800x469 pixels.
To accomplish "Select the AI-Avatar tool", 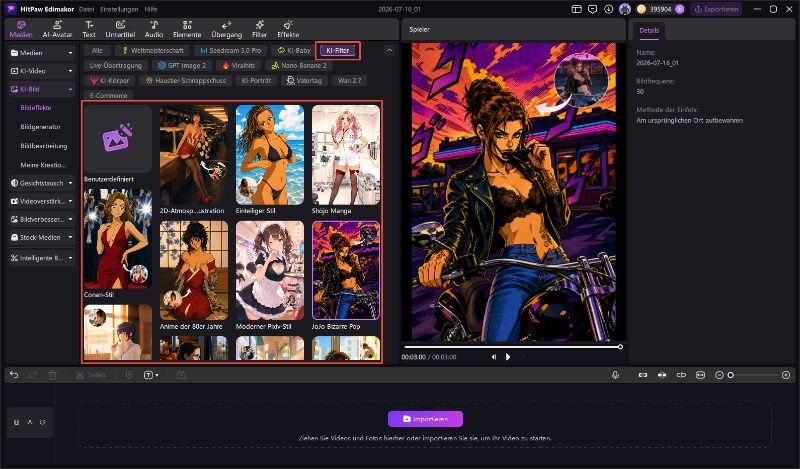I will (x=57, y=29).
